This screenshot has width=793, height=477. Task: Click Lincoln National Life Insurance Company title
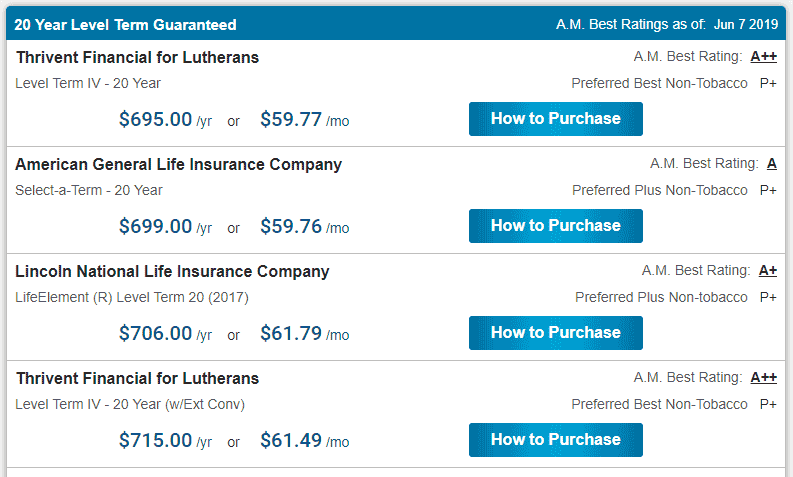[x=172, y=272]
